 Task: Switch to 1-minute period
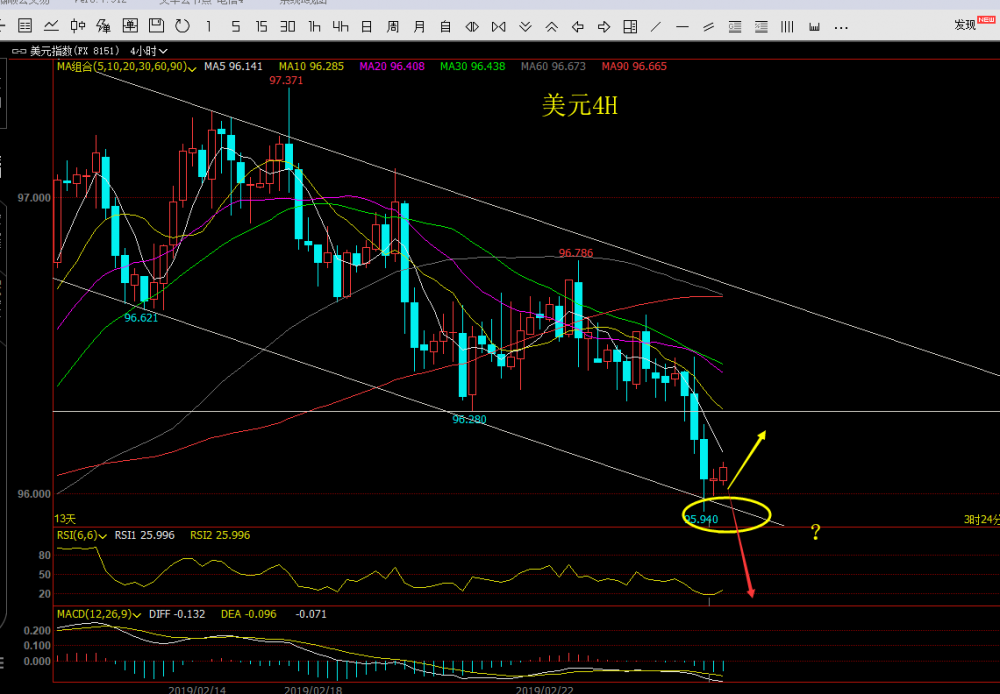(x=209, y=27)
